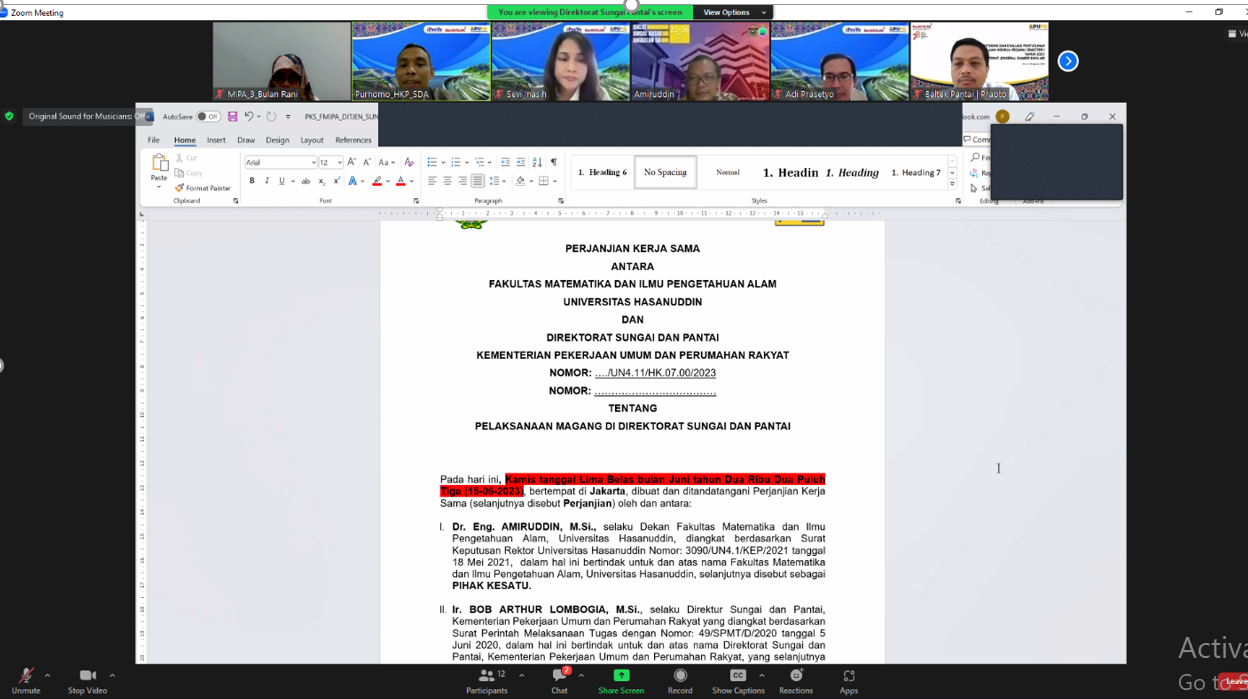
Task: Toggle AutoSave off in Word
Action: [x=207, y=117]
